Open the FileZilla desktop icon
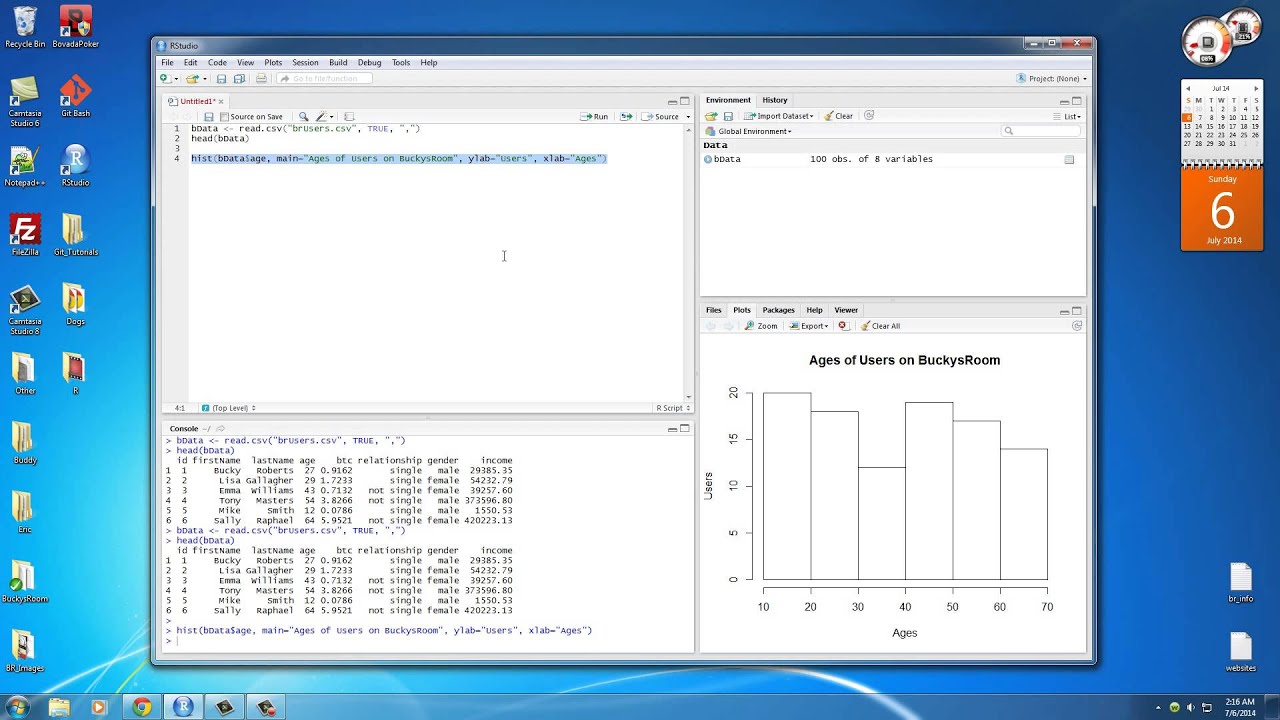The height and width of the screenshot is (720, 1280). pos(25,236)
